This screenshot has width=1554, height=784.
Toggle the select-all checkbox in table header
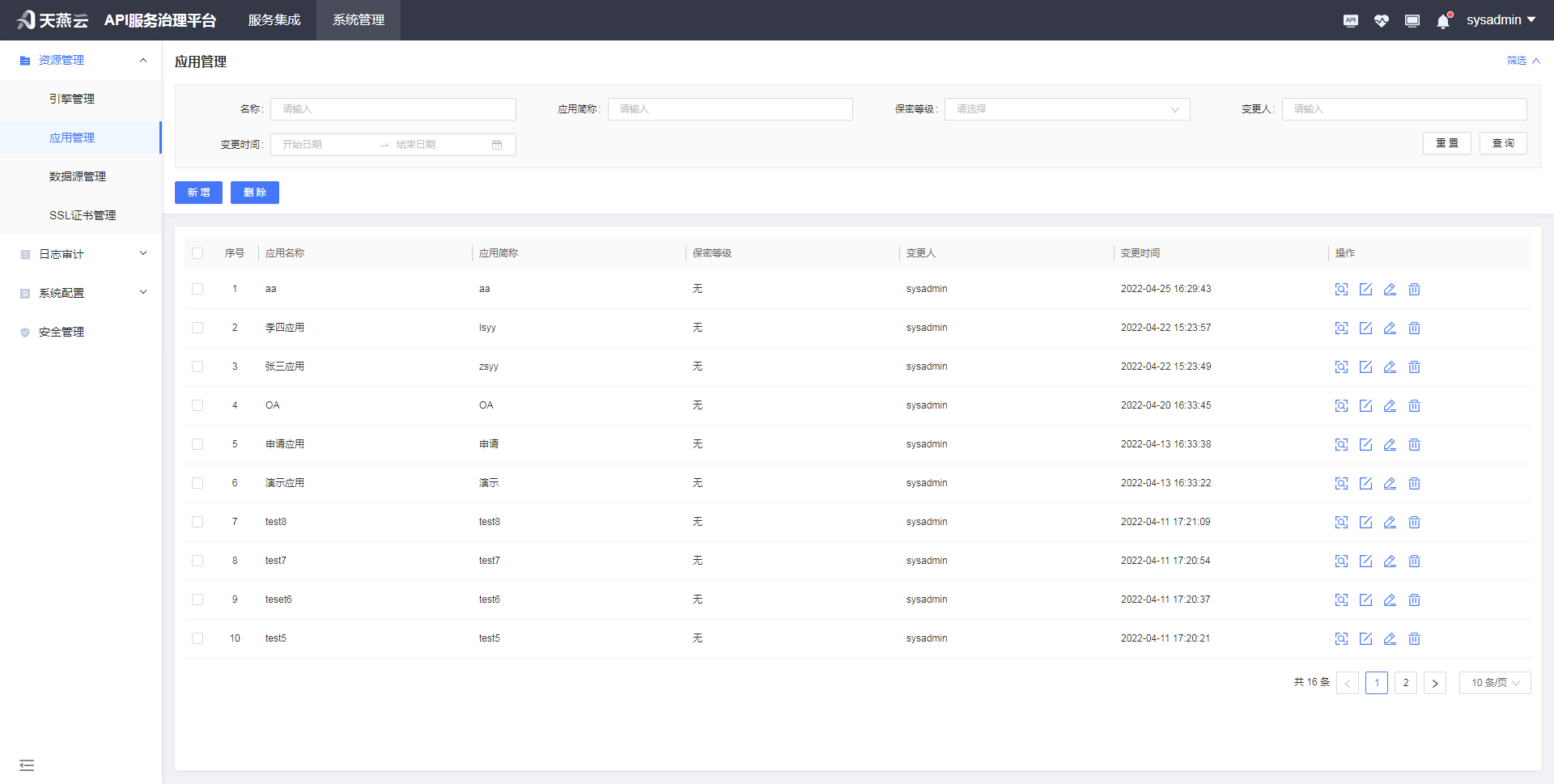pyautogui.click(x=197, y=253)
